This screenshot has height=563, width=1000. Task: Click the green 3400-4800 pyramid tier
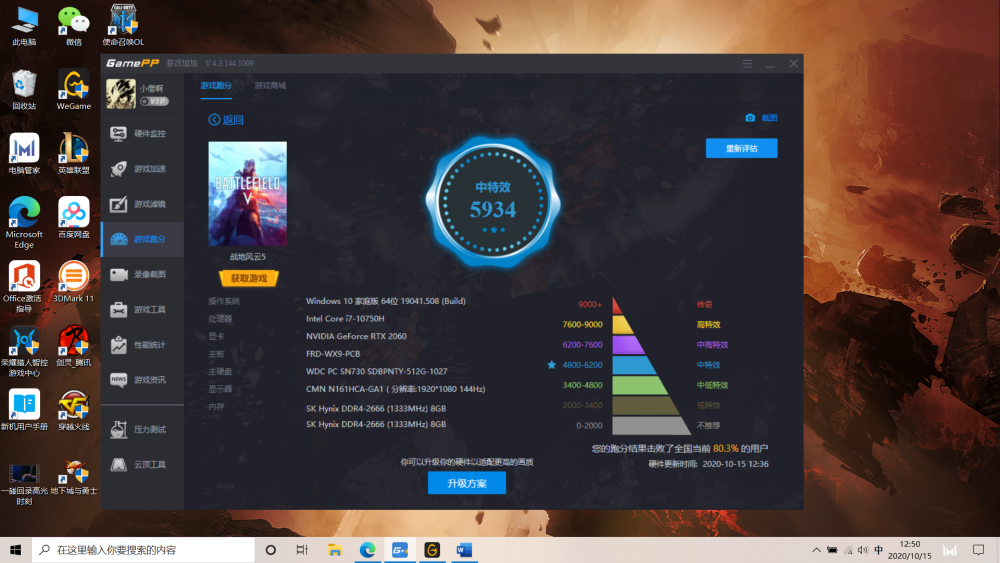[x=639, y=385]
